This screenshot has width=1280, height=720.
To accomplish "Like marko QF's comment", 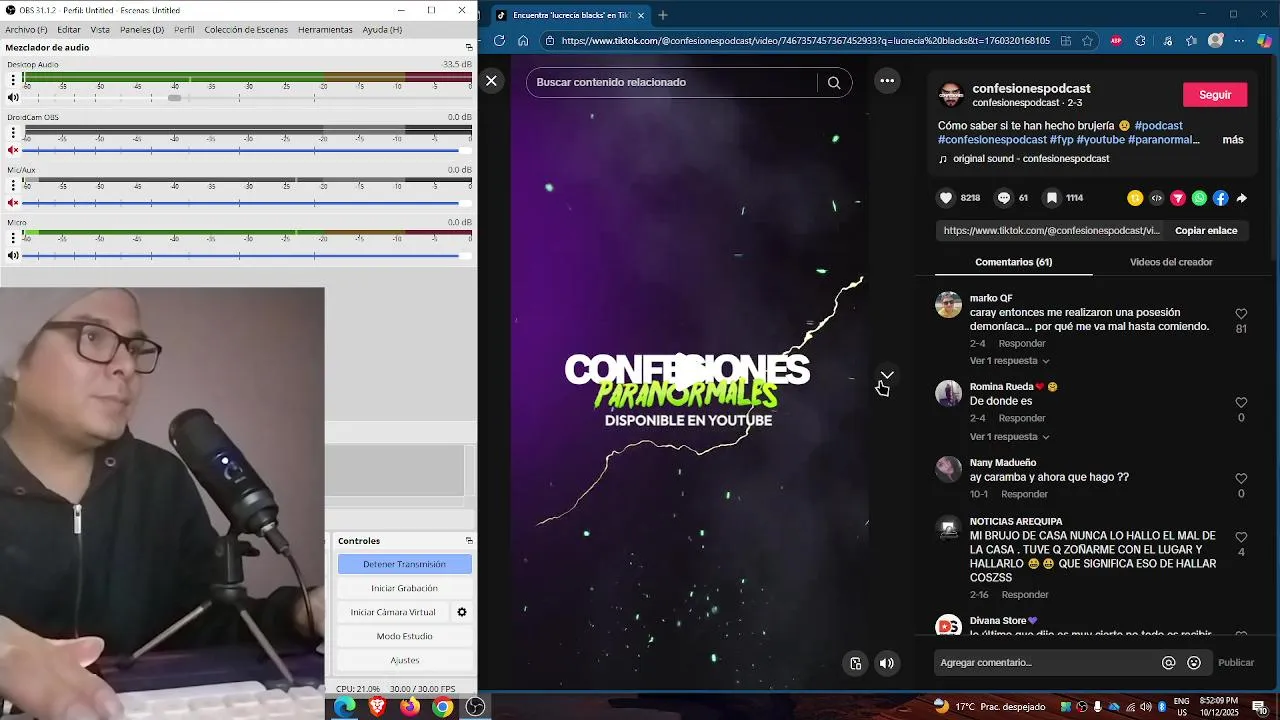I will (x=1241, y=314).
